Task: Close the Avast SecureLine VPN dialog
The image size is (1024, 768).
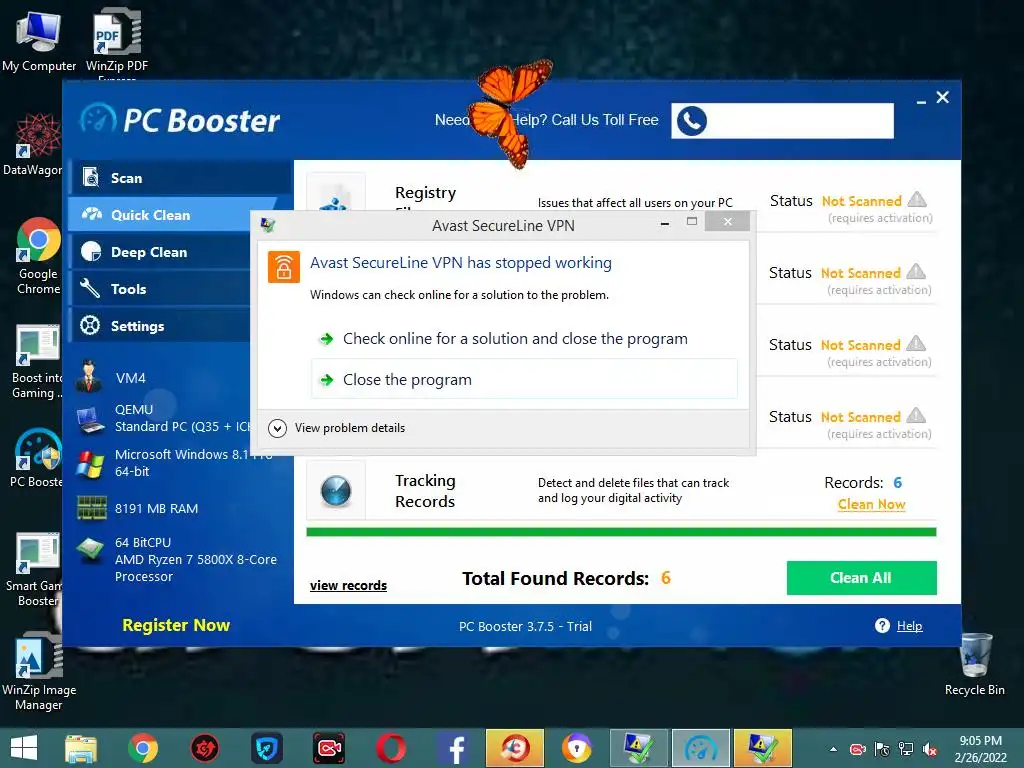Action: point(728,222)
